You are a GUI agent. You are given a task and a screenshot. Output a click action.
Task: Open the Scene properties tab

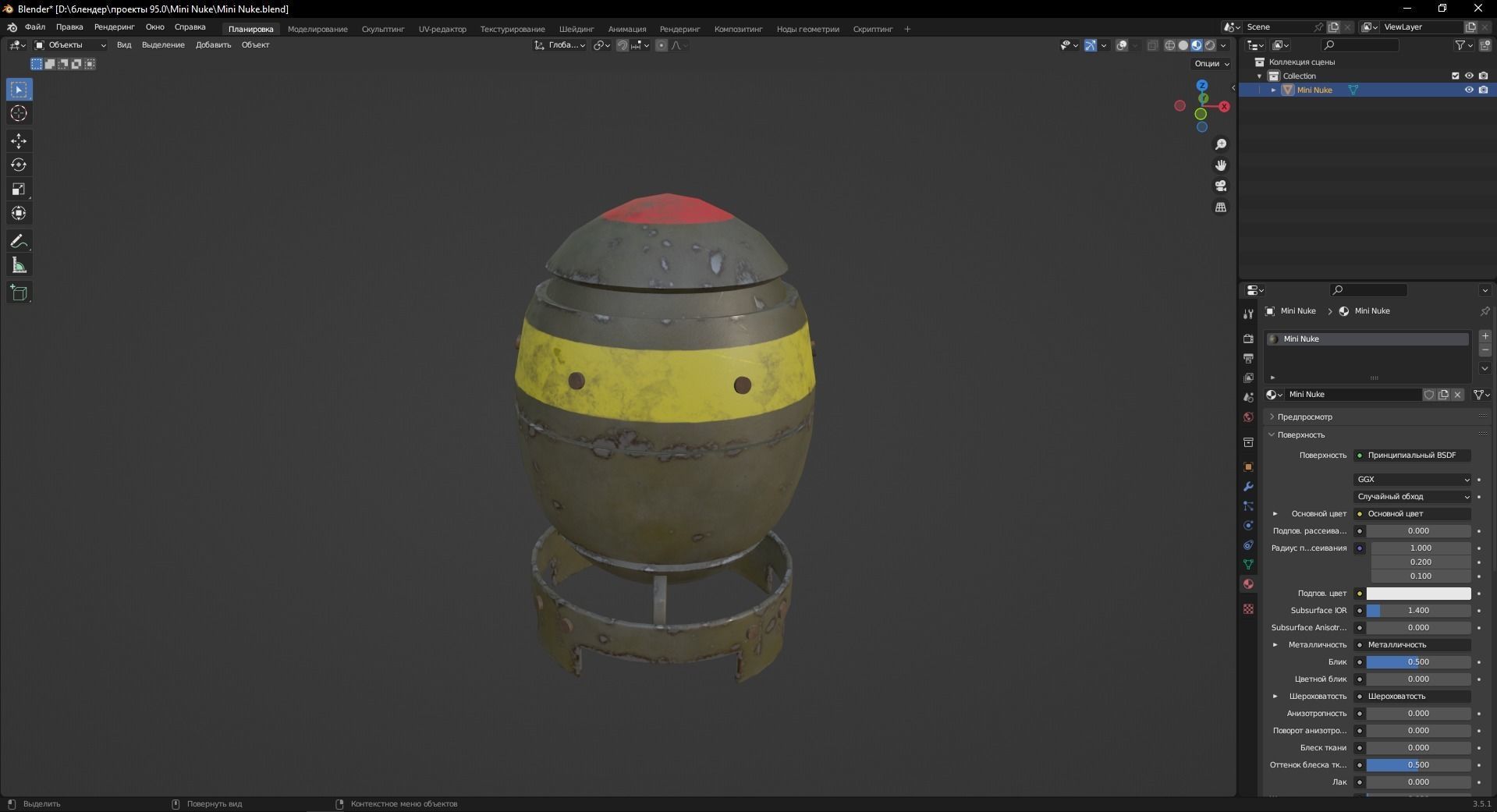point(1248,398)
